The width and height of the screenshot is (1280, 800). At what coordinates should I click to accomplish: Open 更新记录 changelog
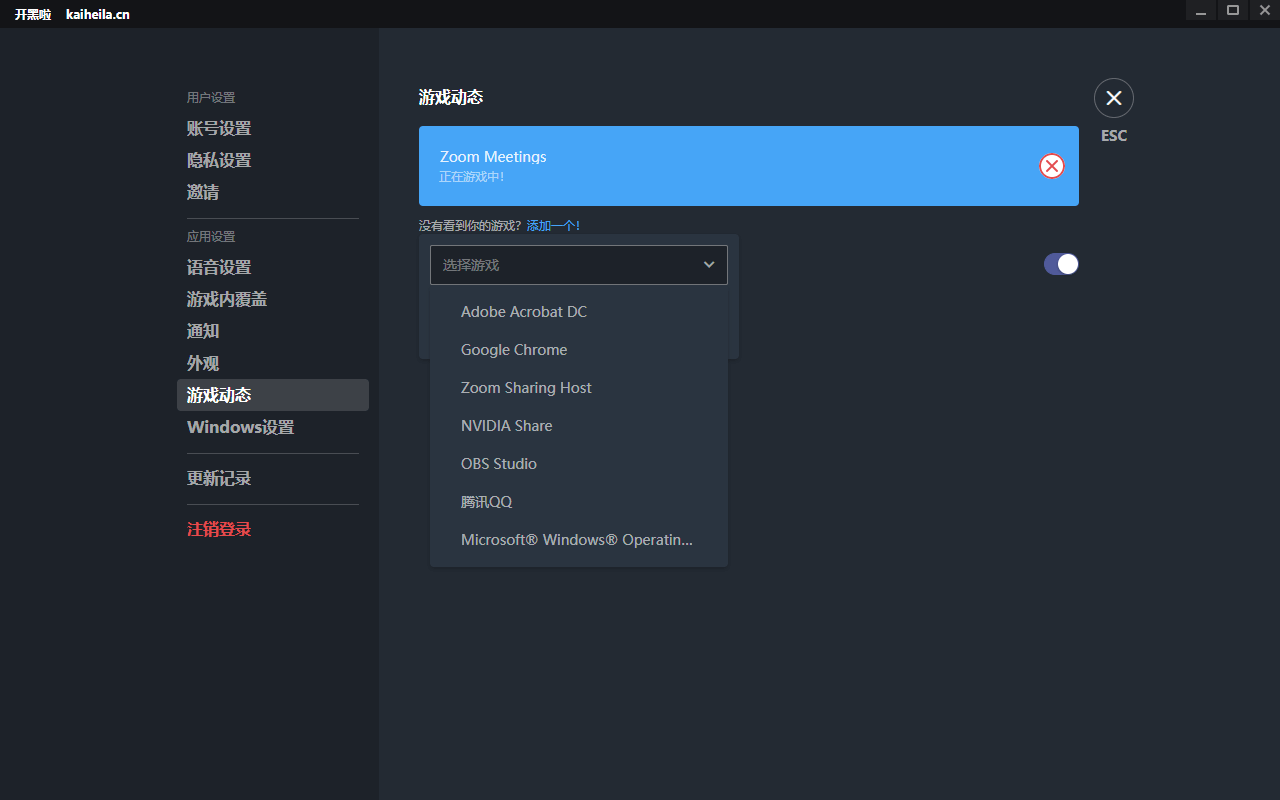coord(219,479)
